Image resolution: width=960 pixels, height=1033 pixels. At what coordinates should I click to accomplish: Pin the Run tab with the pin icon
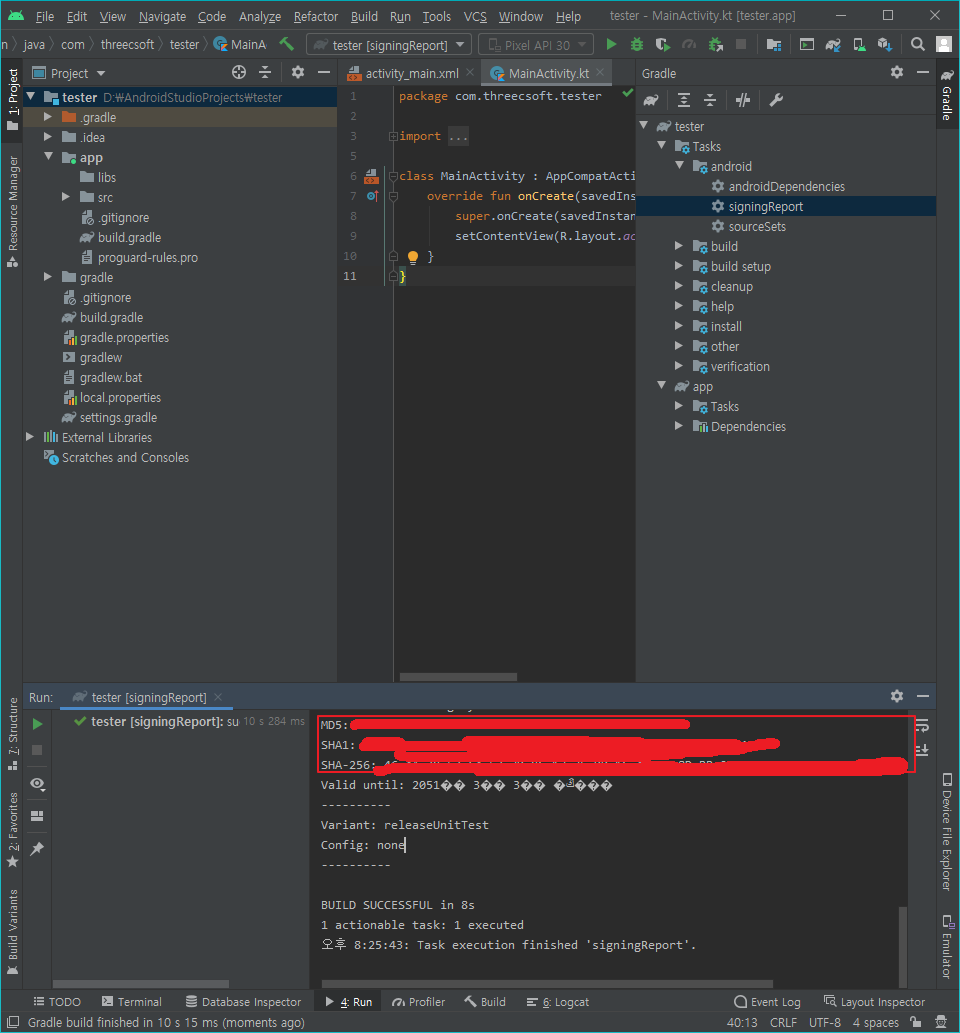pyautogui.click(x=38, y=849)
